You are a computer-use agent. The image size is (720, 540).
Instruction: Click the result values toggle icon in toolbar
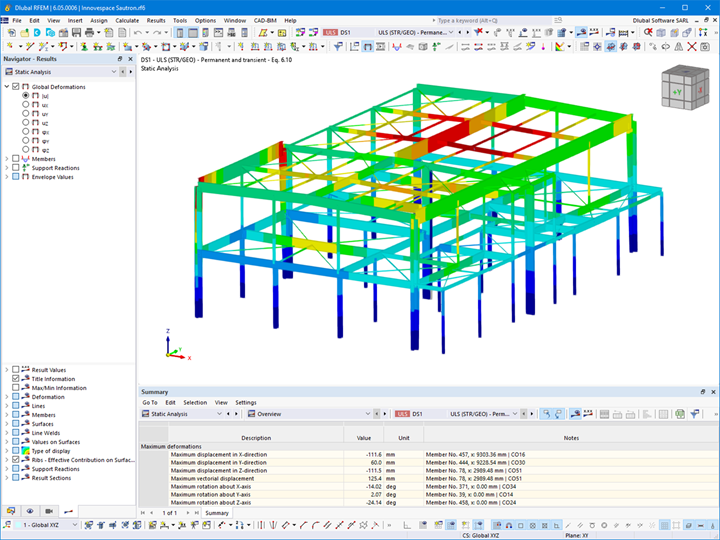click(594, 33)
